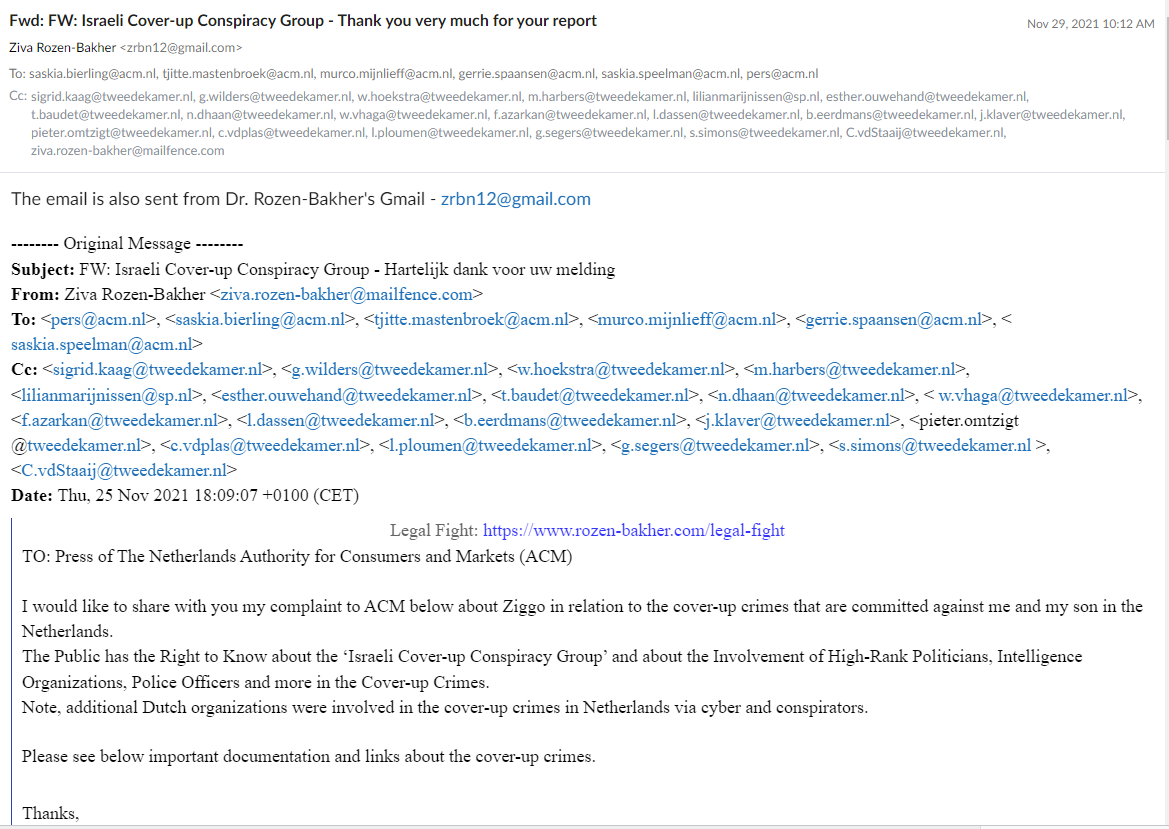
Task: Click s.simons@tweedekamer.nl Cc link
Action: coord(935,446)
